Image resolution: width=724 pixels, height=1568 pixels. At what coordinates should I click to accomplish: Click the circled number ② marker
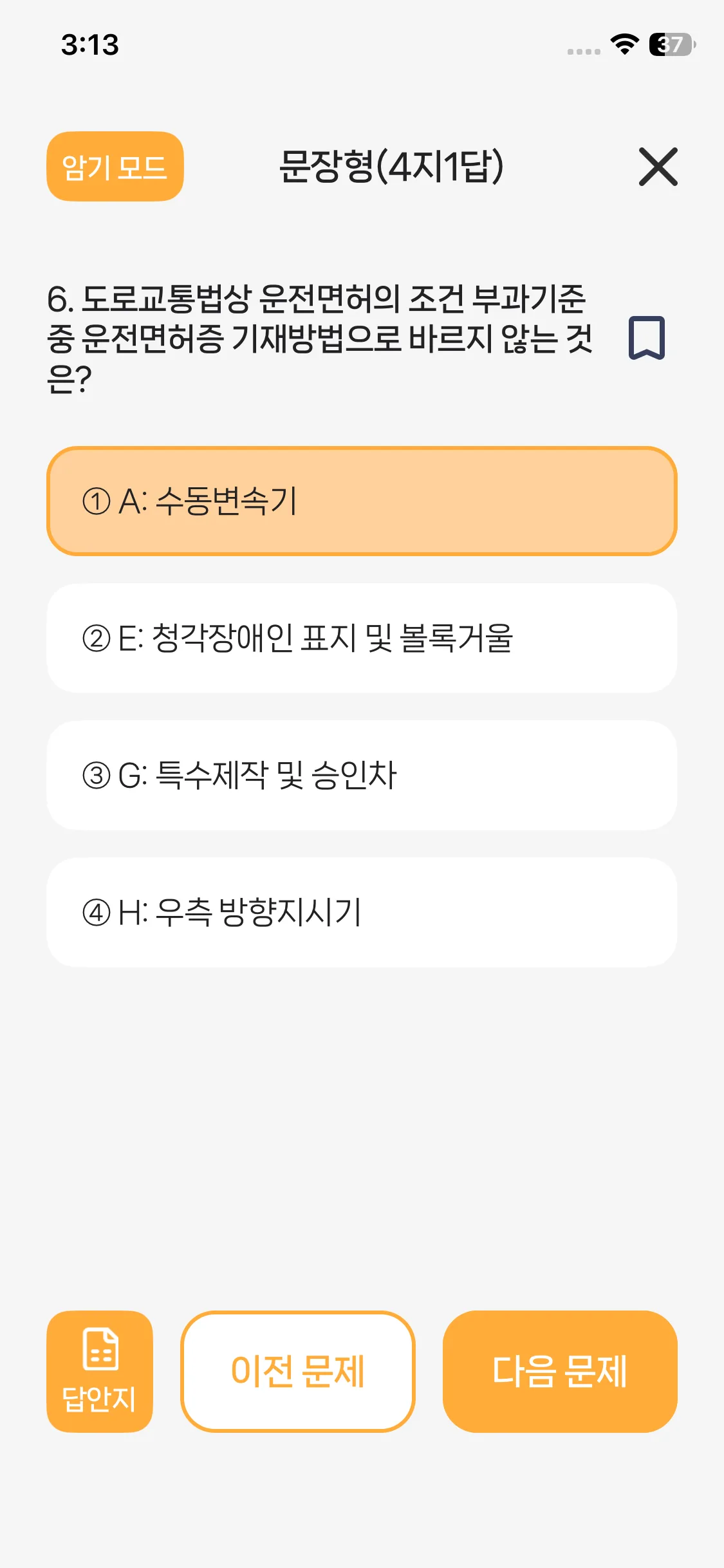pos(97,639)
